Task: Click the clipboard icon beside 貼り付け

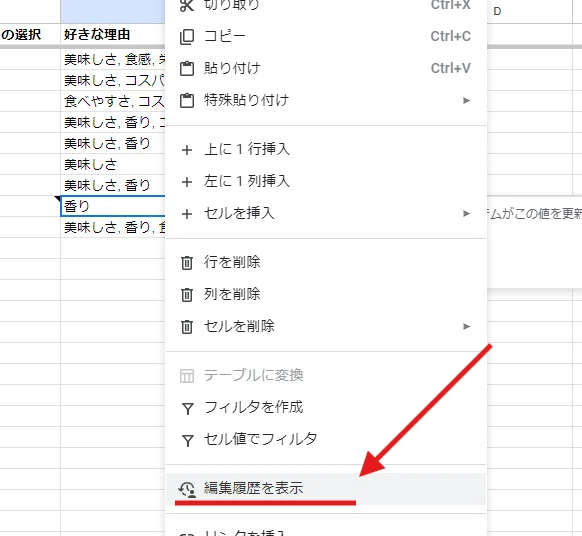Action: pos(187,69)
